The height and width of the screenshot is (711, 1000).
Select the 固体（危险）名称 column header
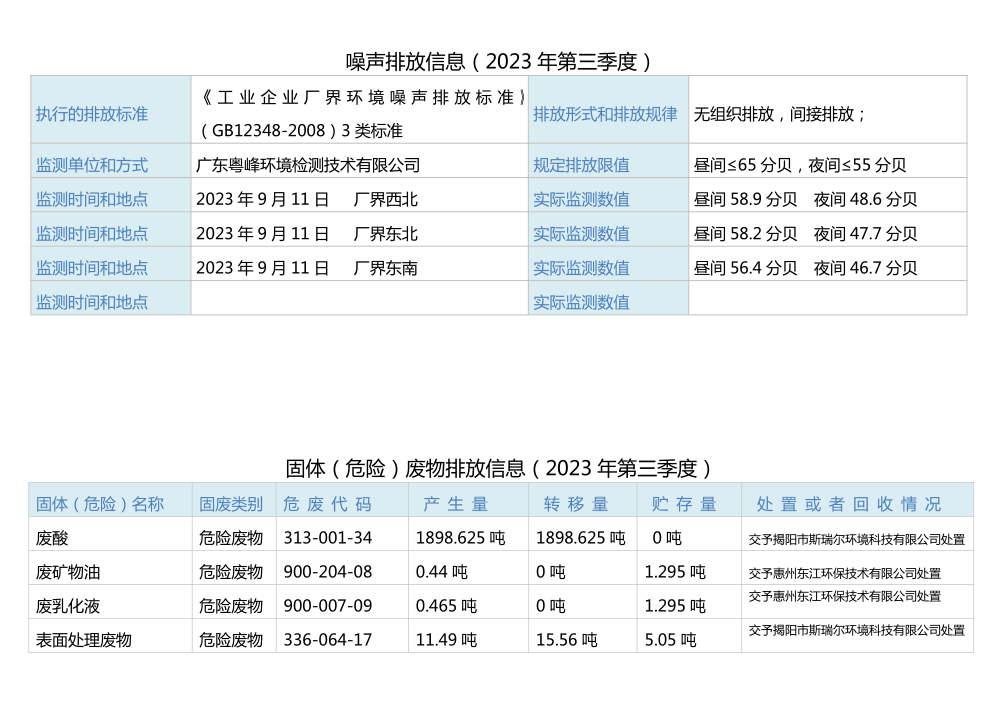point(110,500)
